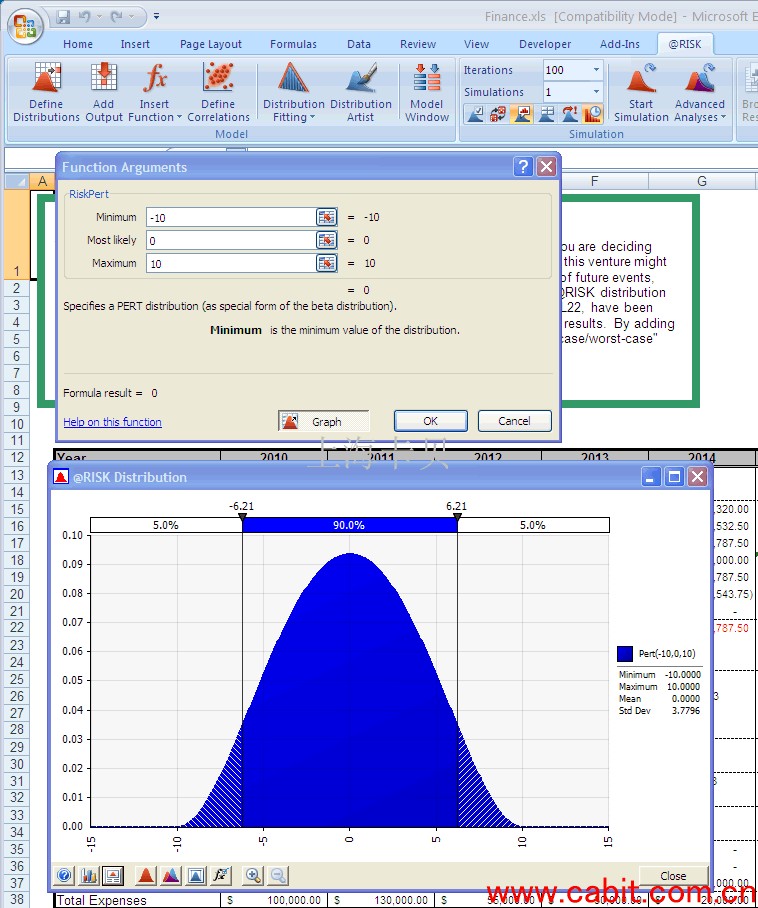The width and height of the screenshot is (758, 908).
Task: Pick a cell range for Maximum argument
Action: pos(327,263)
